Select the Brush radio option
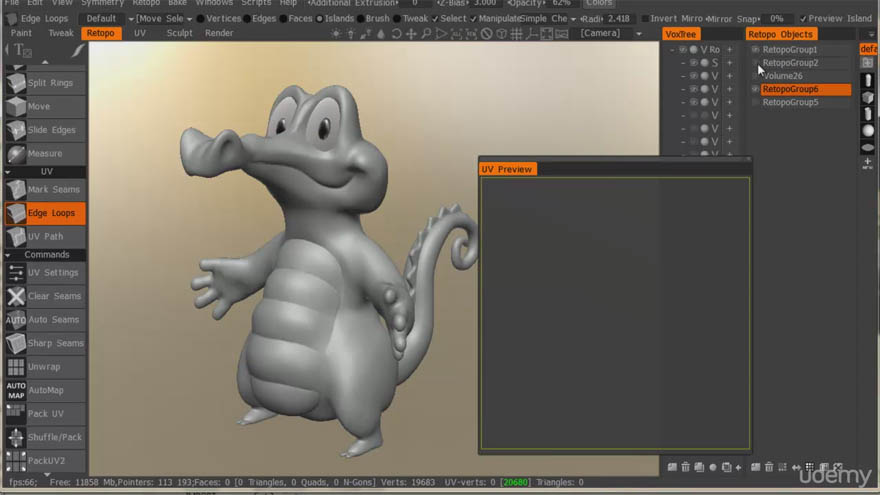Viewport: 880px width, 495px height. coord(373,19)
